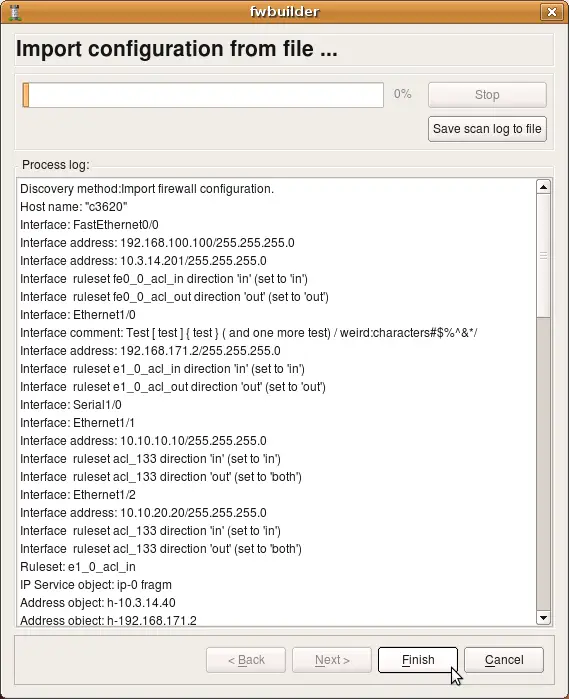Click the Interface: FastEthernet0/0 log line
The width and height of the screenshot is (569, 699).
tap(89, 225)
